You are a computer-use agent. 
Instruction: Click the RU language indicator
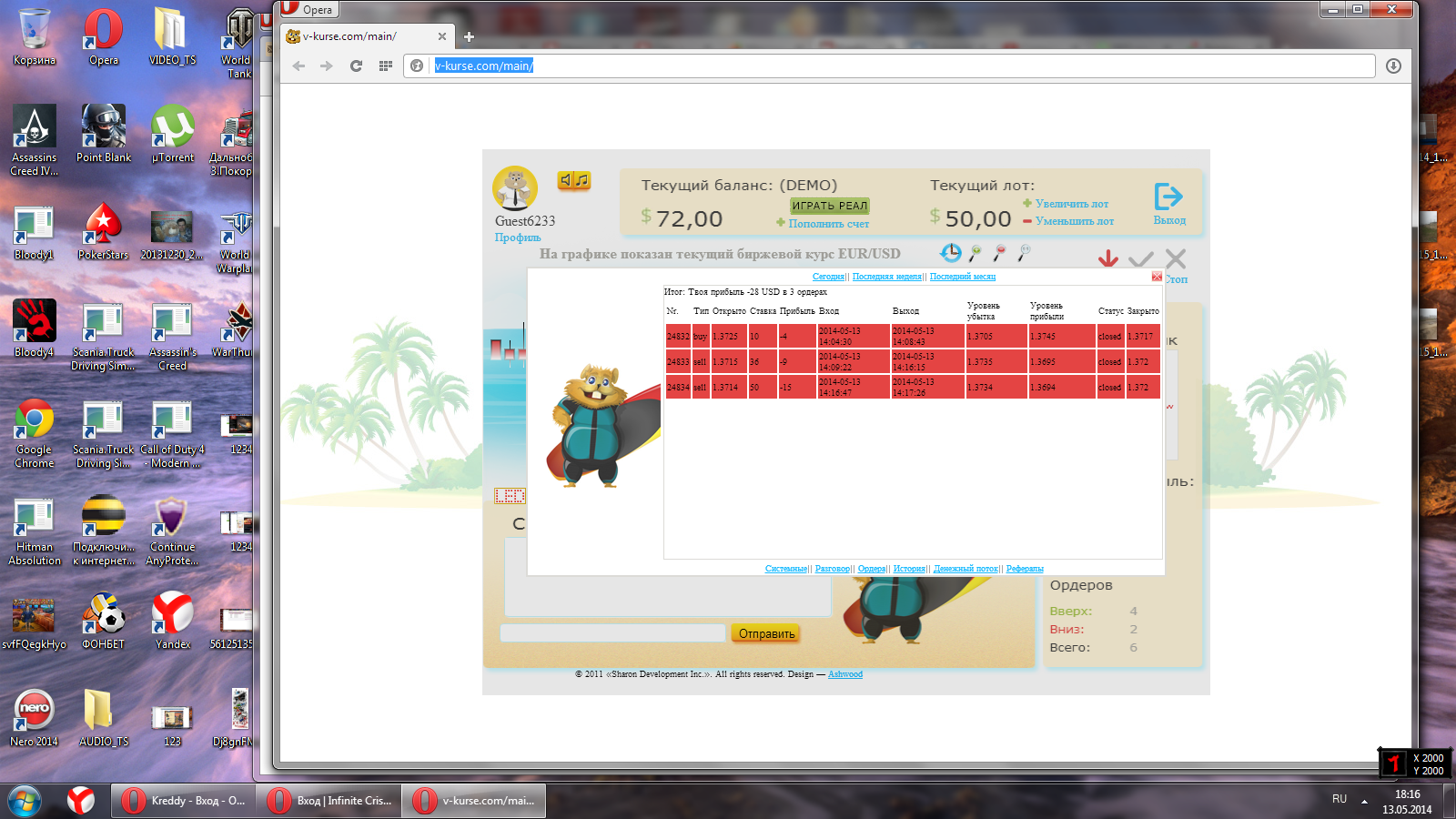[x=1340, y=799]
